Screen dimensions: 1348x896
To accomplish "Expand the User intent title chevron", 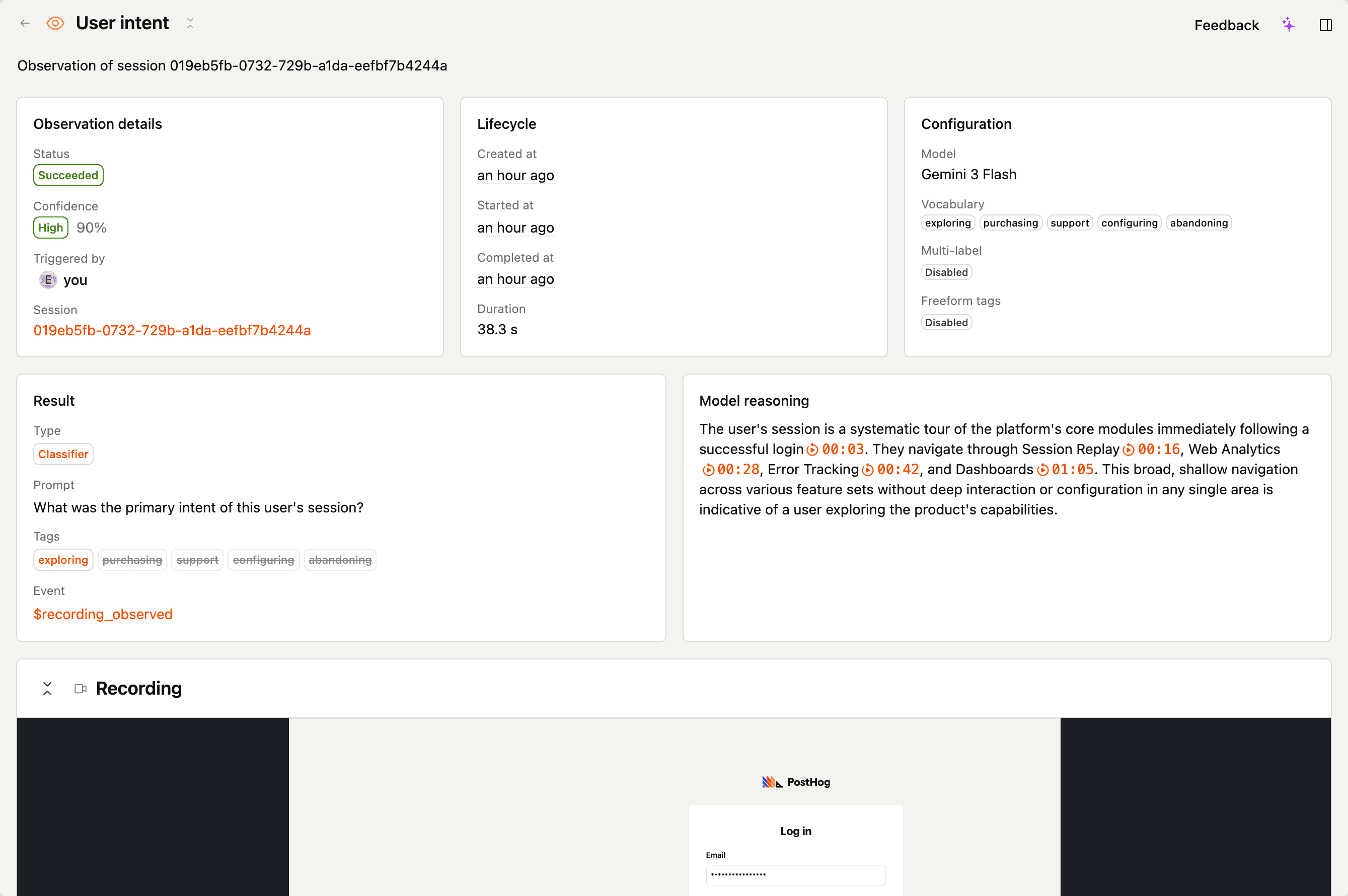I will point(190,24).
